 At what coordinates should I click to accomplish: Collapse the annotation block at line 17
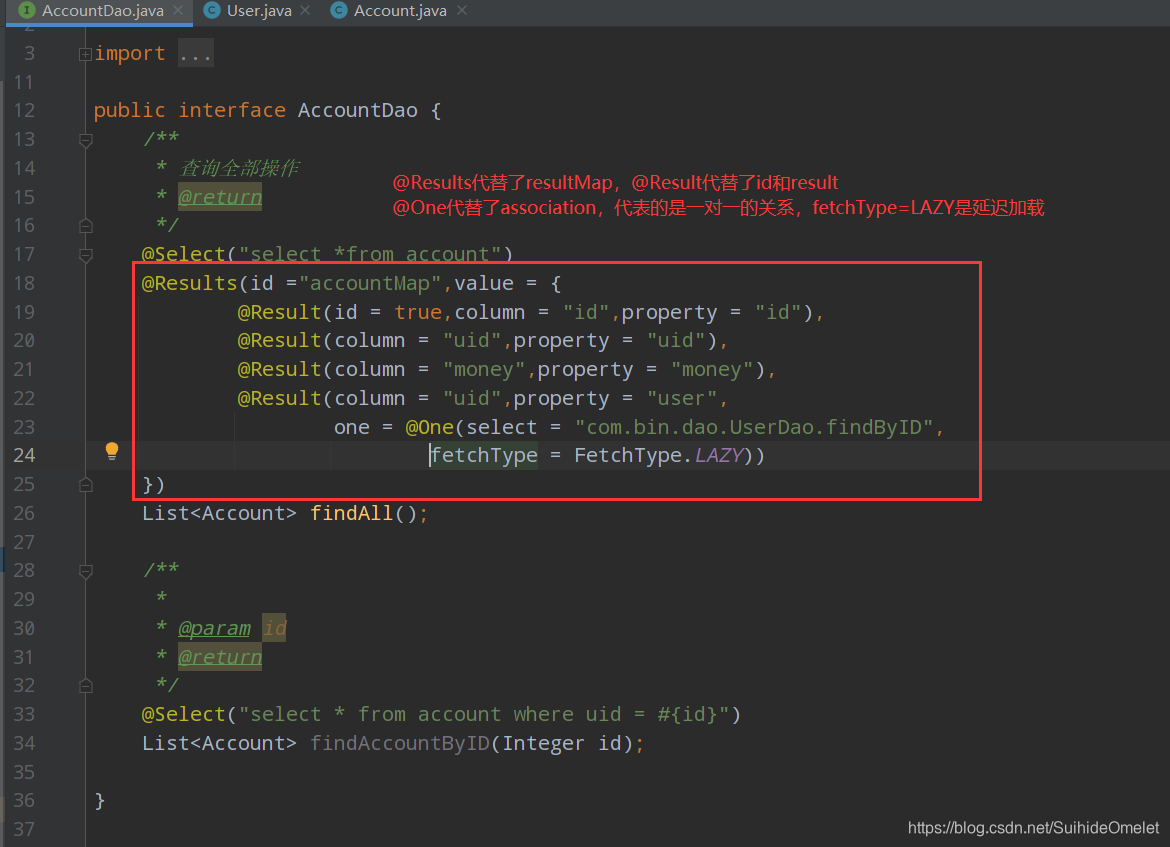[x=85, y=255]
